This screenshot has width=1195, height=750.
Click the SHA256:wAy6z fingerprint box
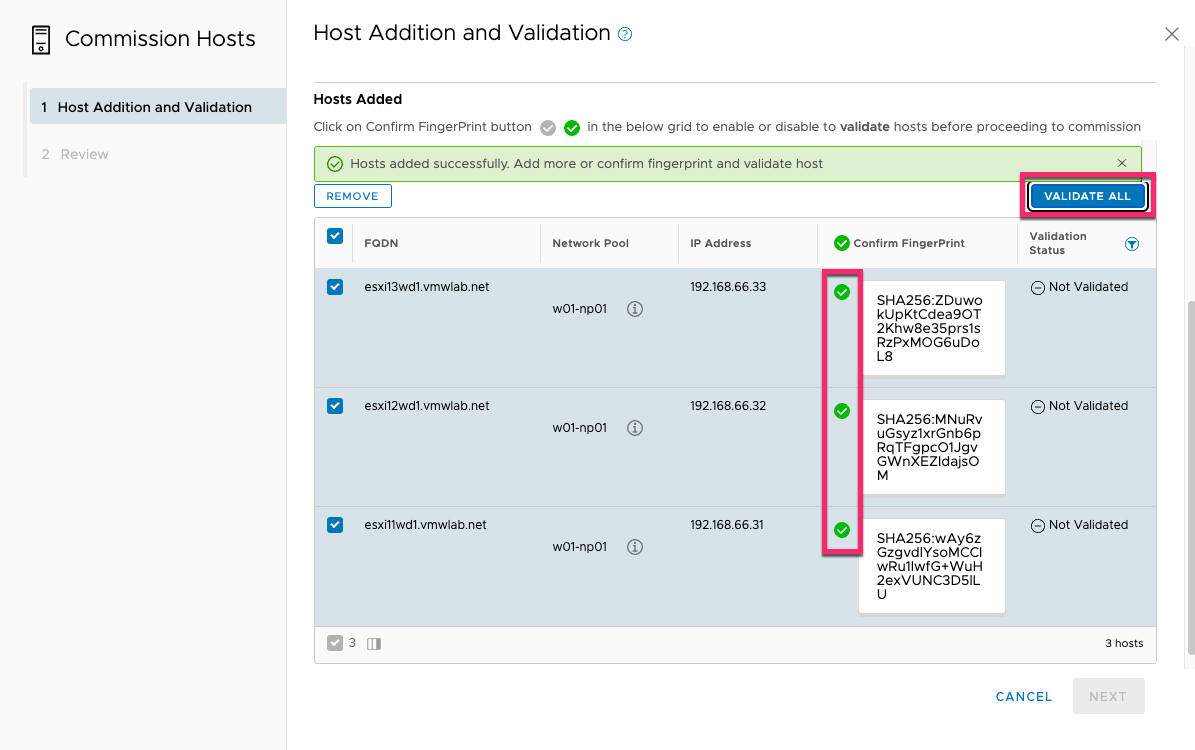click(931, 566)
